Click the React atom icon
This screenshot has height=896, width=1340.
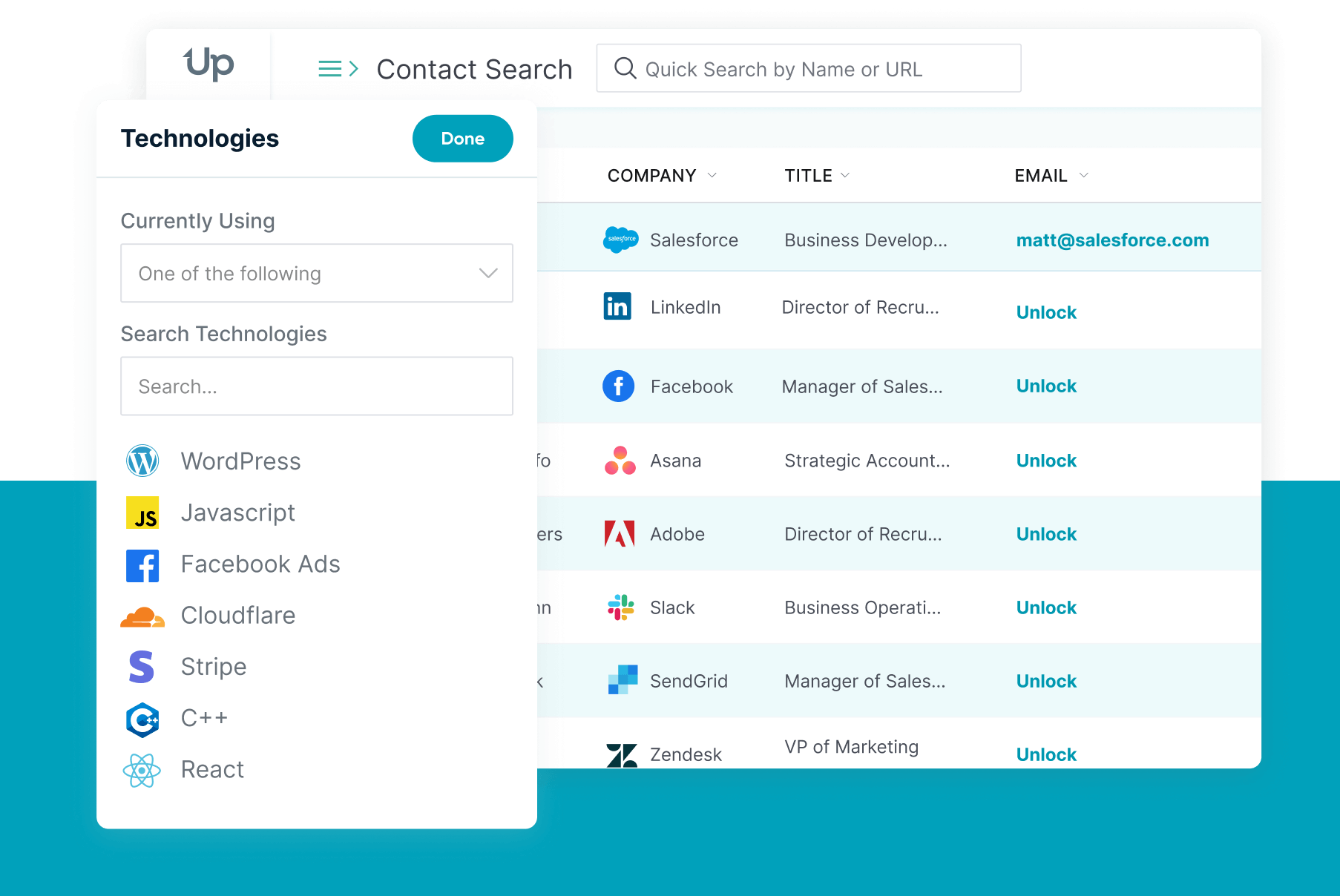[142, 770]
